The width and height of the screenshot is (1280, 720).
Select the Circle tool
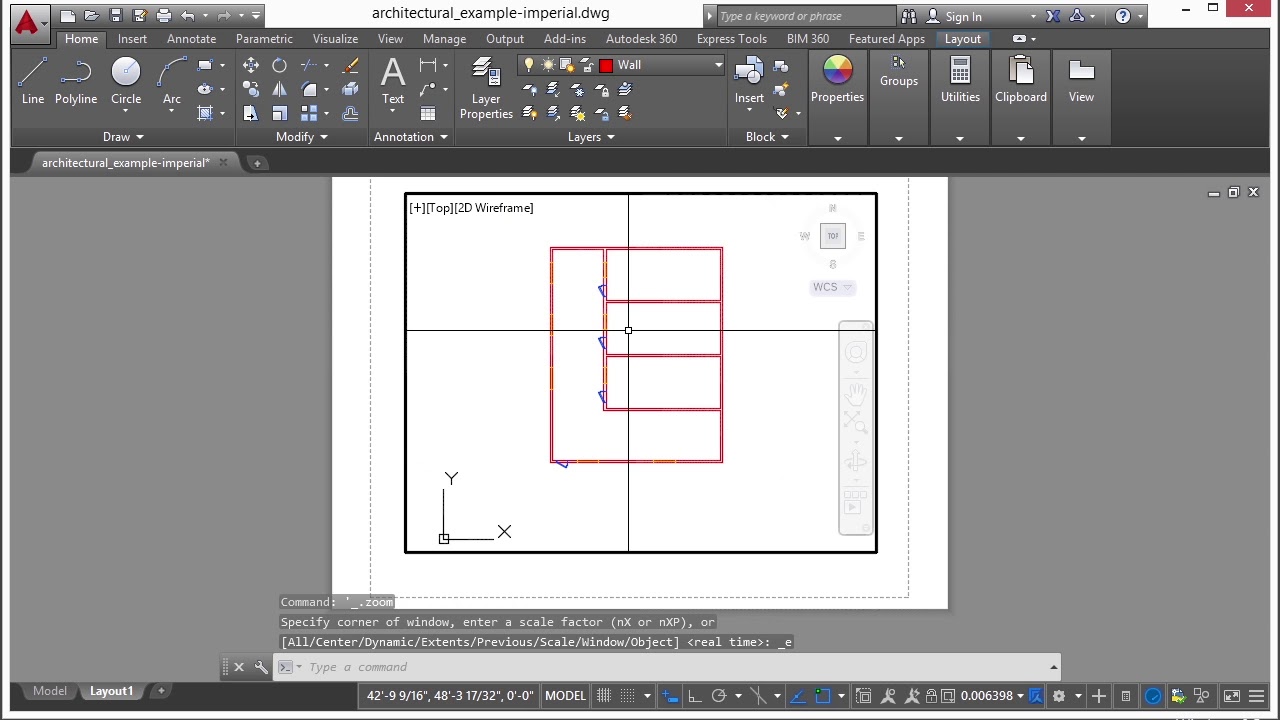point(126,81)
